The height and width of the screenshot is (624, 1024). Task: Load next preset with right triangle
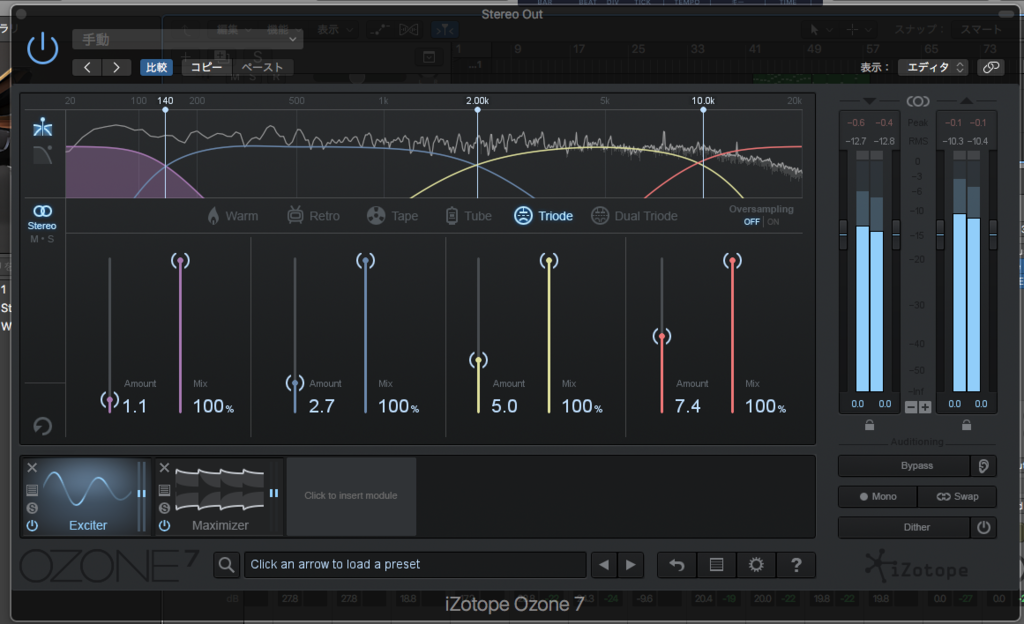click(630, 565)
